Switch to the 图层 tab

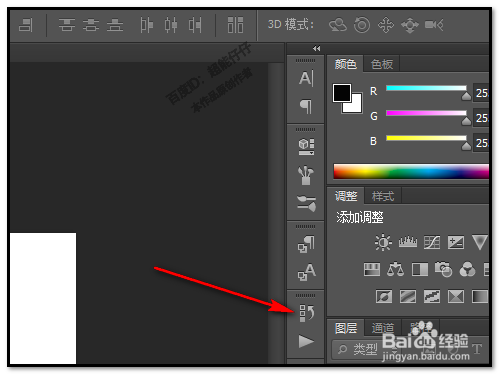click(x=346, y=328)
